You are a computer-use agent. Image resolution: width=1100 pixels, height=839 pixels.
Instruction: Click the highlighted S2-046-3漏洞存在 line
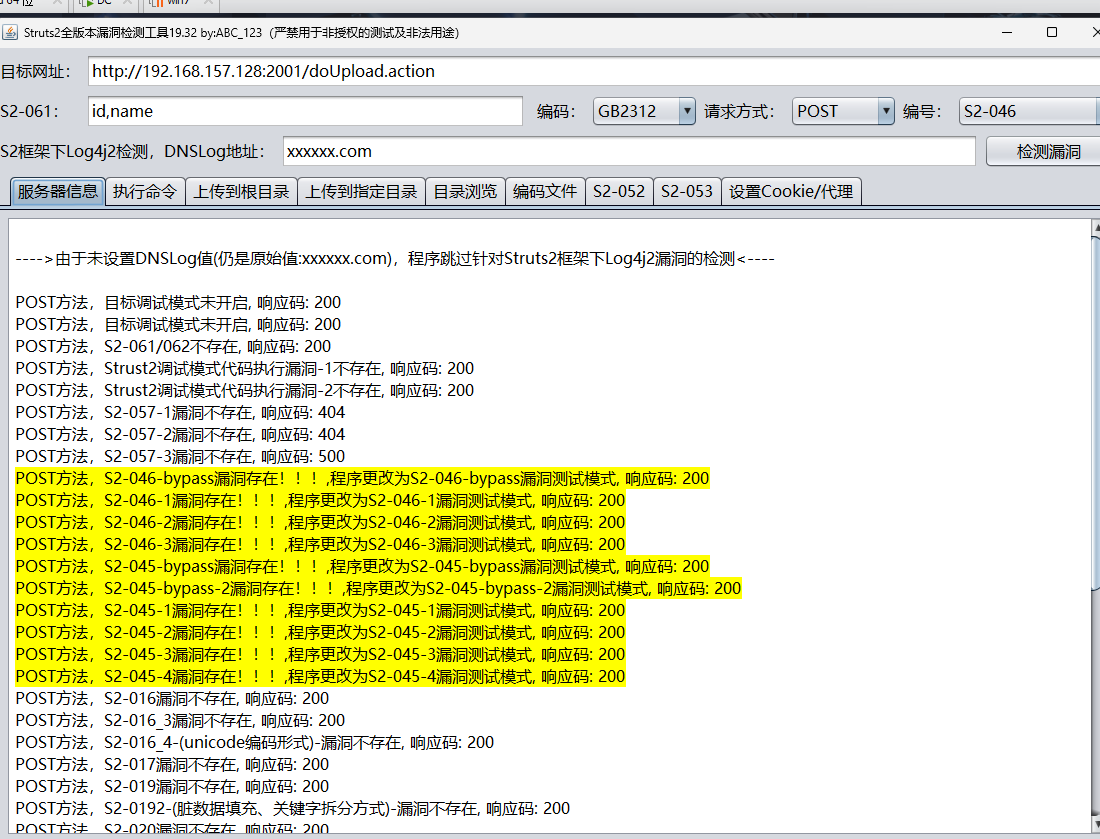[320, 544]
